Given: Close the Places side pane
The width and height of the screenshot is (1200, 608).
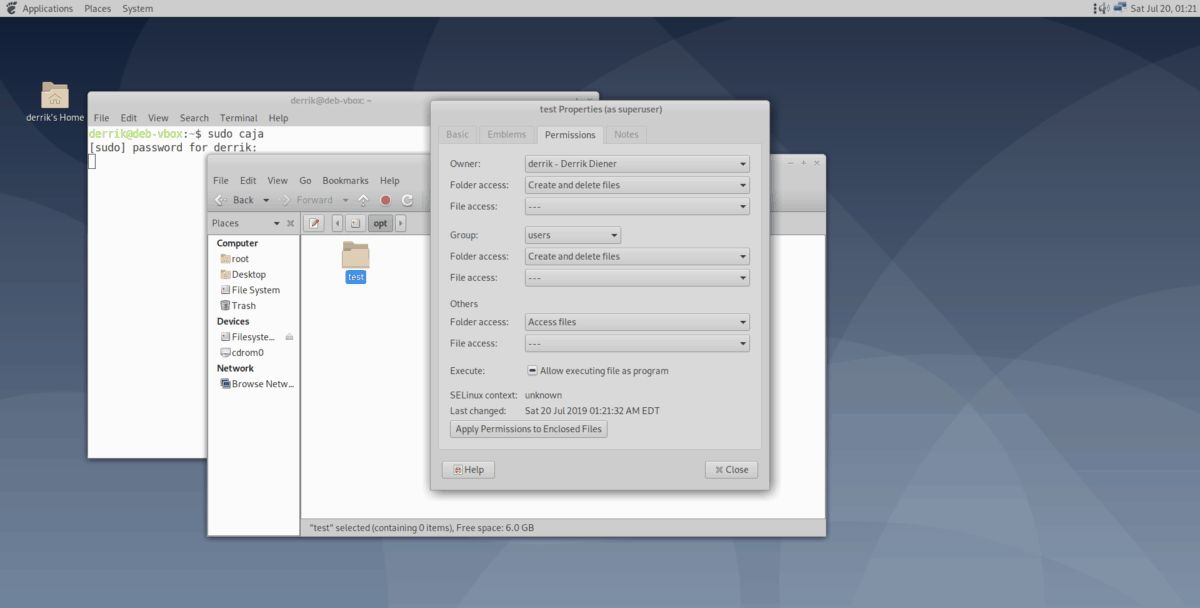Looking at the screenshot, I should point(291,223).
